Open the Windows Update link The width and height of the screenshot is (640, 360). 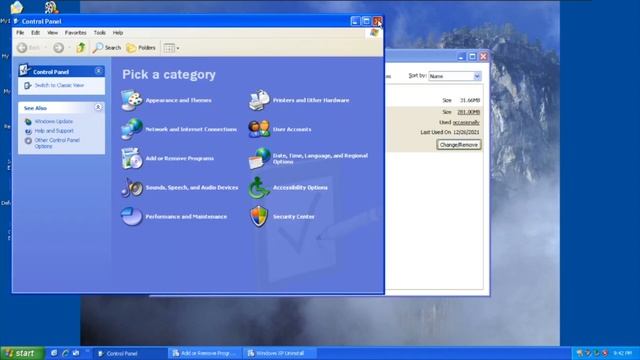[54, 121]
